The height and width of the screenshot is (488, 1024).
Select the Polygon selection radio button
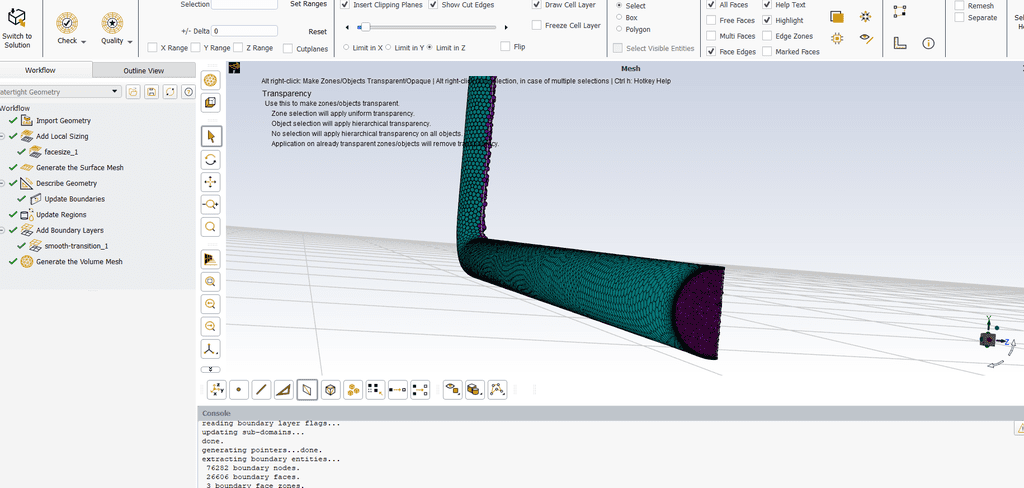click(x=619, y=29)
